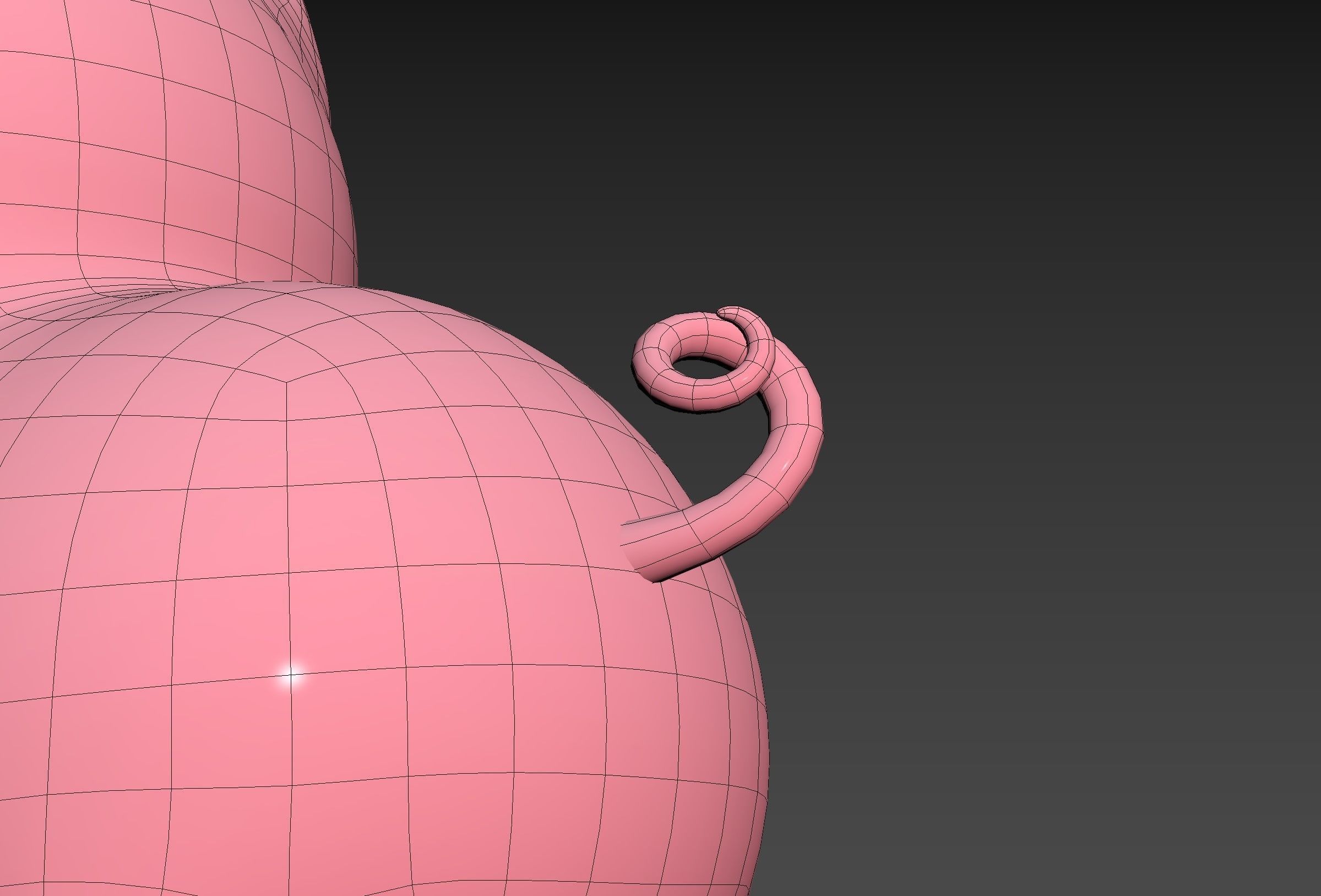Click the pointed tip of the tail spiral
Image resolution: width=1321 pixels, height=896 pixels.
tap(723, 312)
